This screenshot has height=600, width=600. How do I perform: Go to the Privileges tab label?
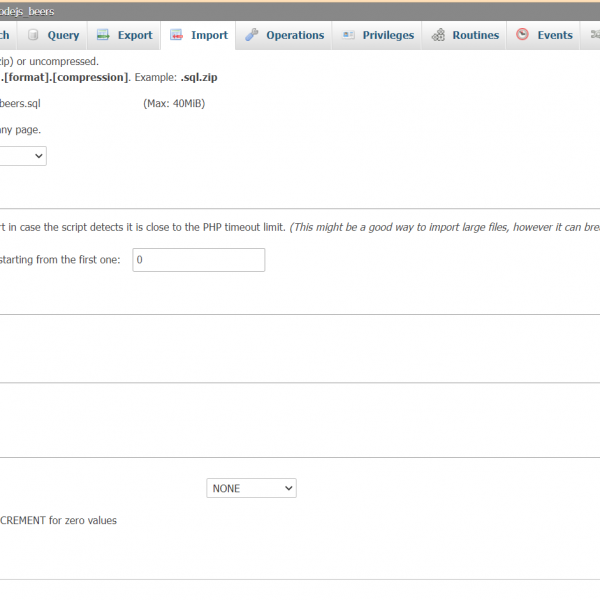click(x=388, y=35)
